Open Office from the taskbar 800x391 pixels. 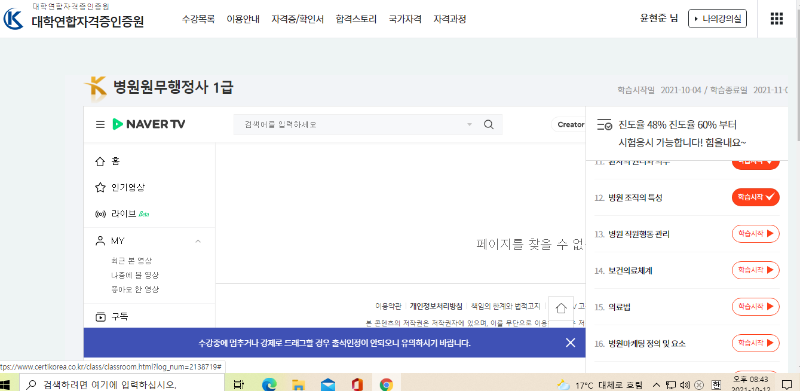pyautogui.click(x=357, y=384)
